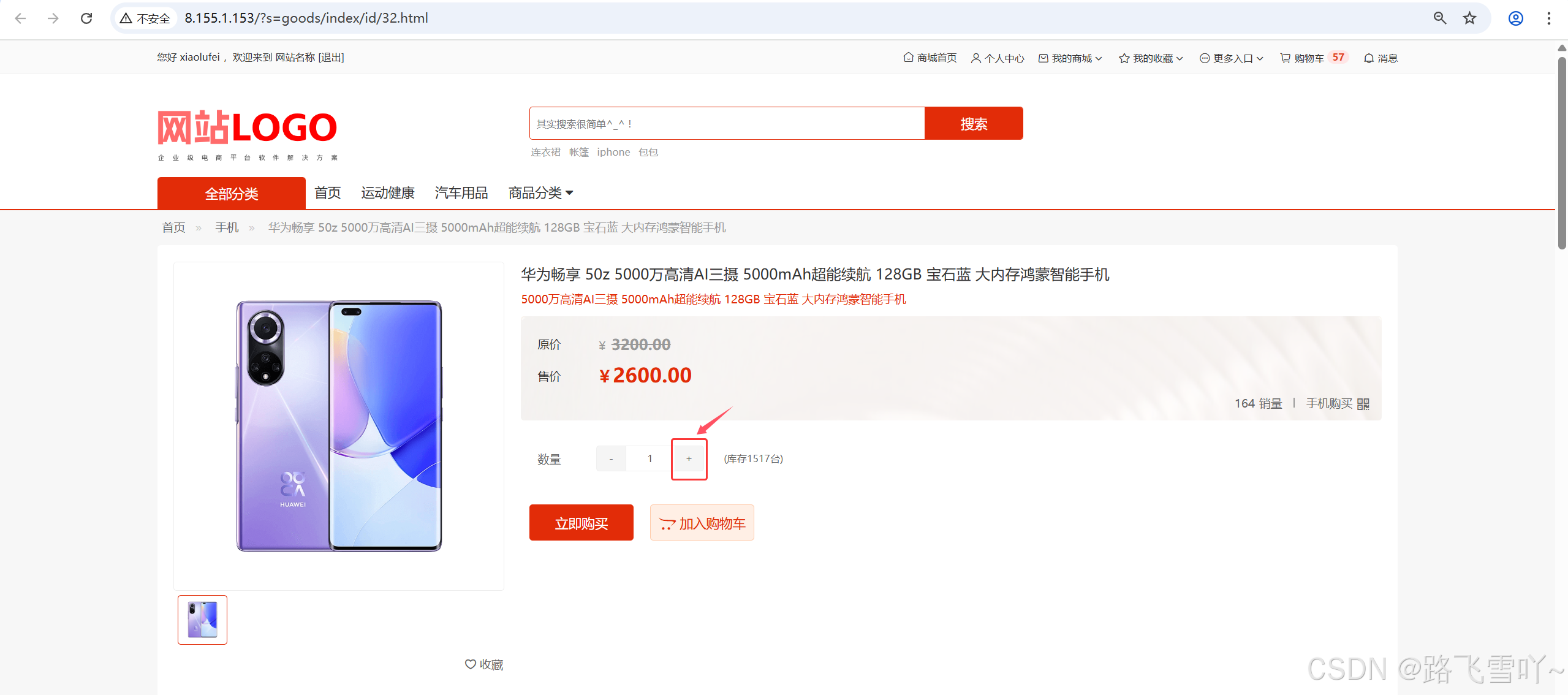Image resolution: width=1568 pixels, height=695 pixels.
Task: Click the 加入购物车 button
Action: pyautogui.click(x=702, y=523)
